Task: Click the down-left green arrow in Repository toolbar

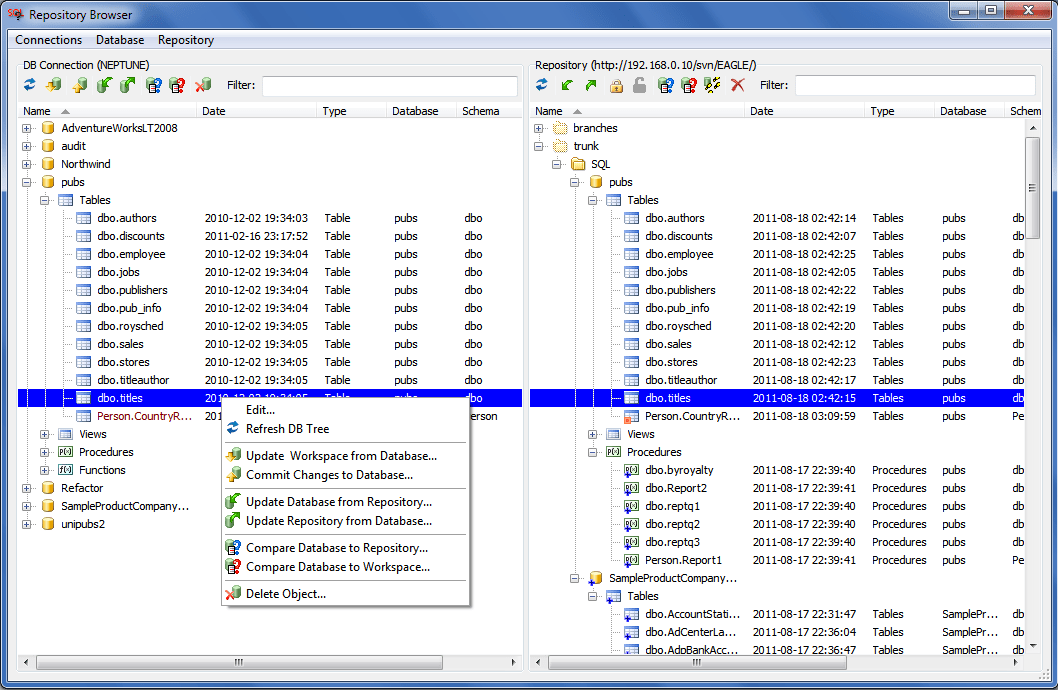Action: (x=567, y=86)
